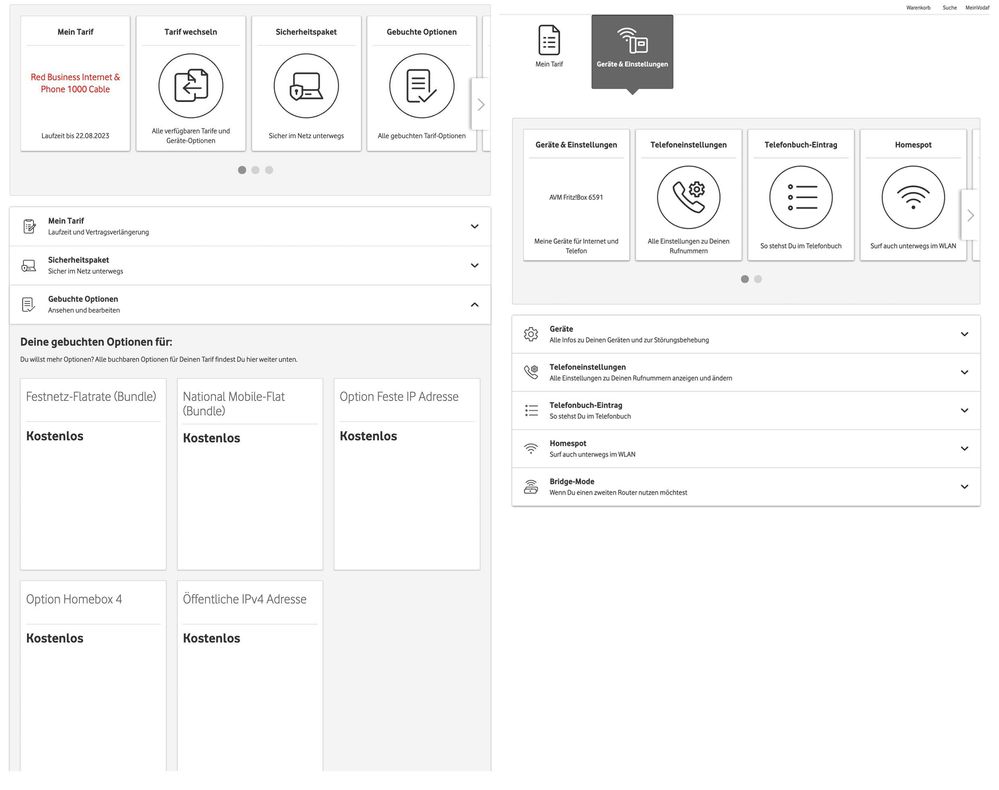
Task: Switch to Geräte & Einstellungen tab label
Action: pyautogui.click(x=632, y=64)
